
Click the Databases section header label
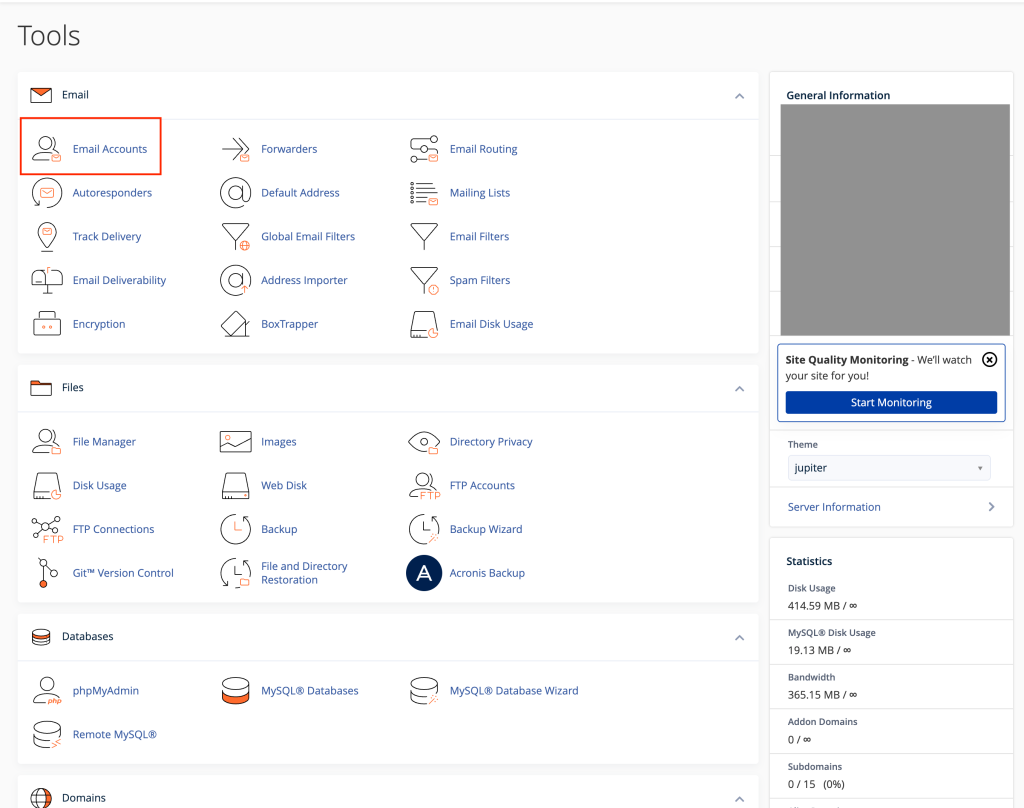[x=88, y=636]
